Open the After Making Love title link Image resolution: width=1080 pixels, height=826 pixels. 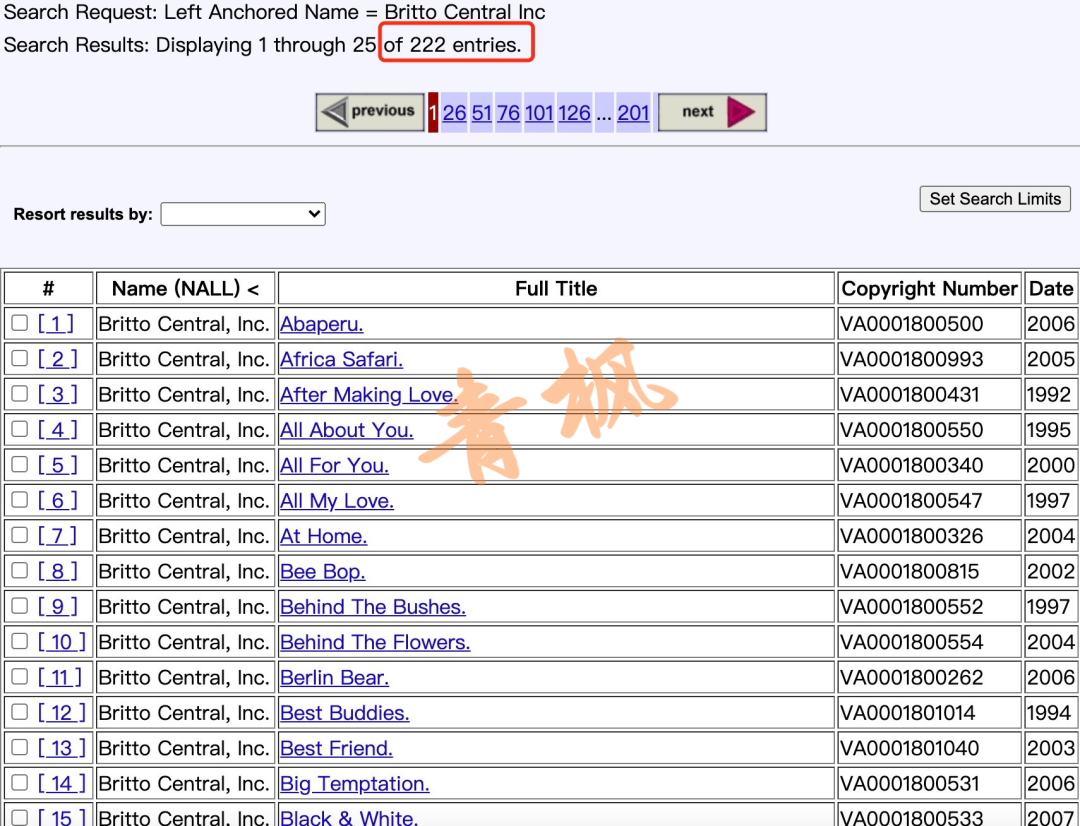pos(368,394)
